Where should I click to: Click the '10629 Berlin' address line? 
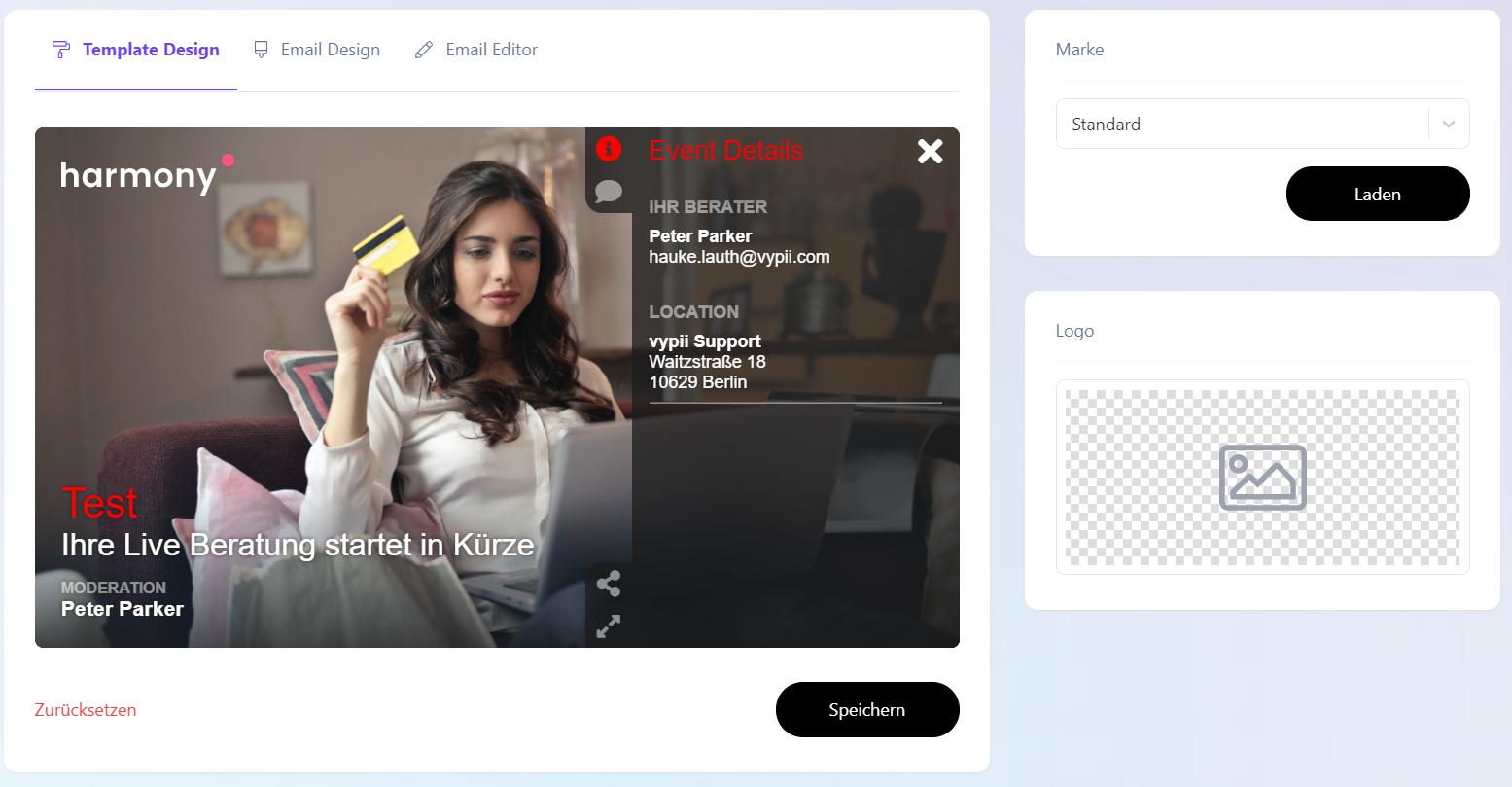698,382
